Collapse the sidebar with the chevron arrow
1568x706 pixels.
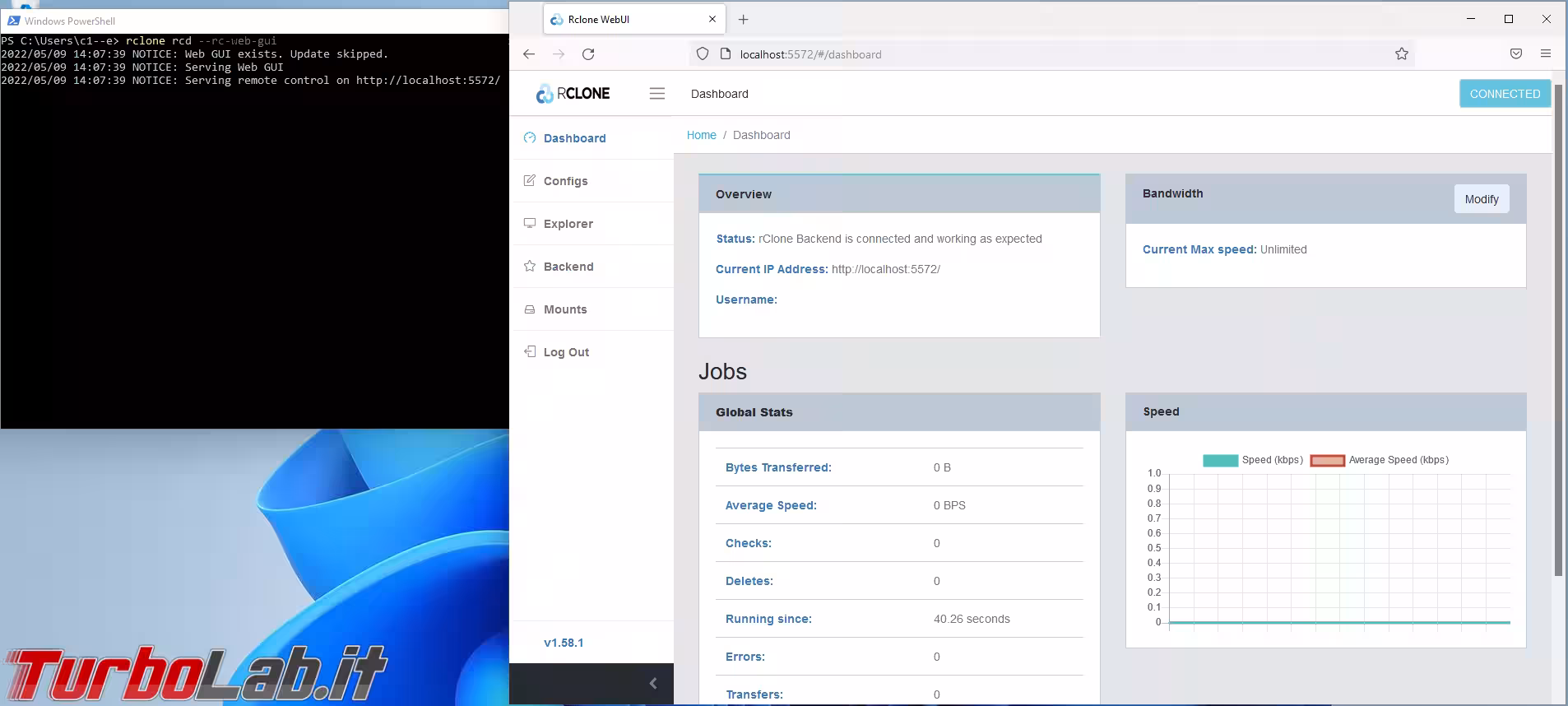pyautogui.click(x=652, y=683)
